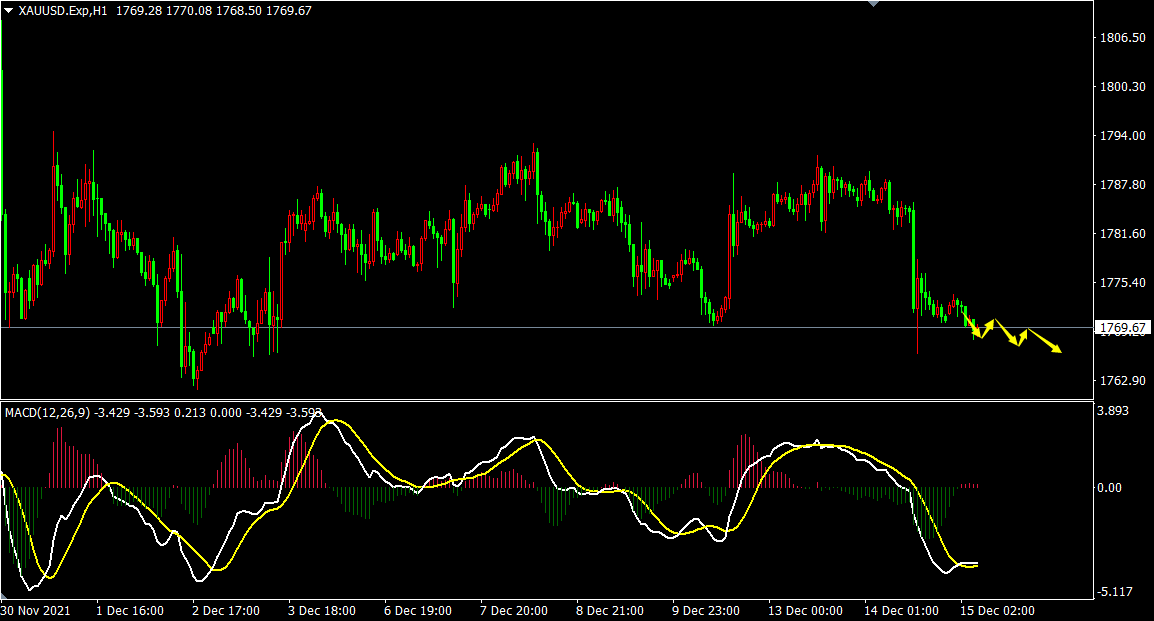
Task: Select the first yellow arrow near last candle
Action: 975,330
